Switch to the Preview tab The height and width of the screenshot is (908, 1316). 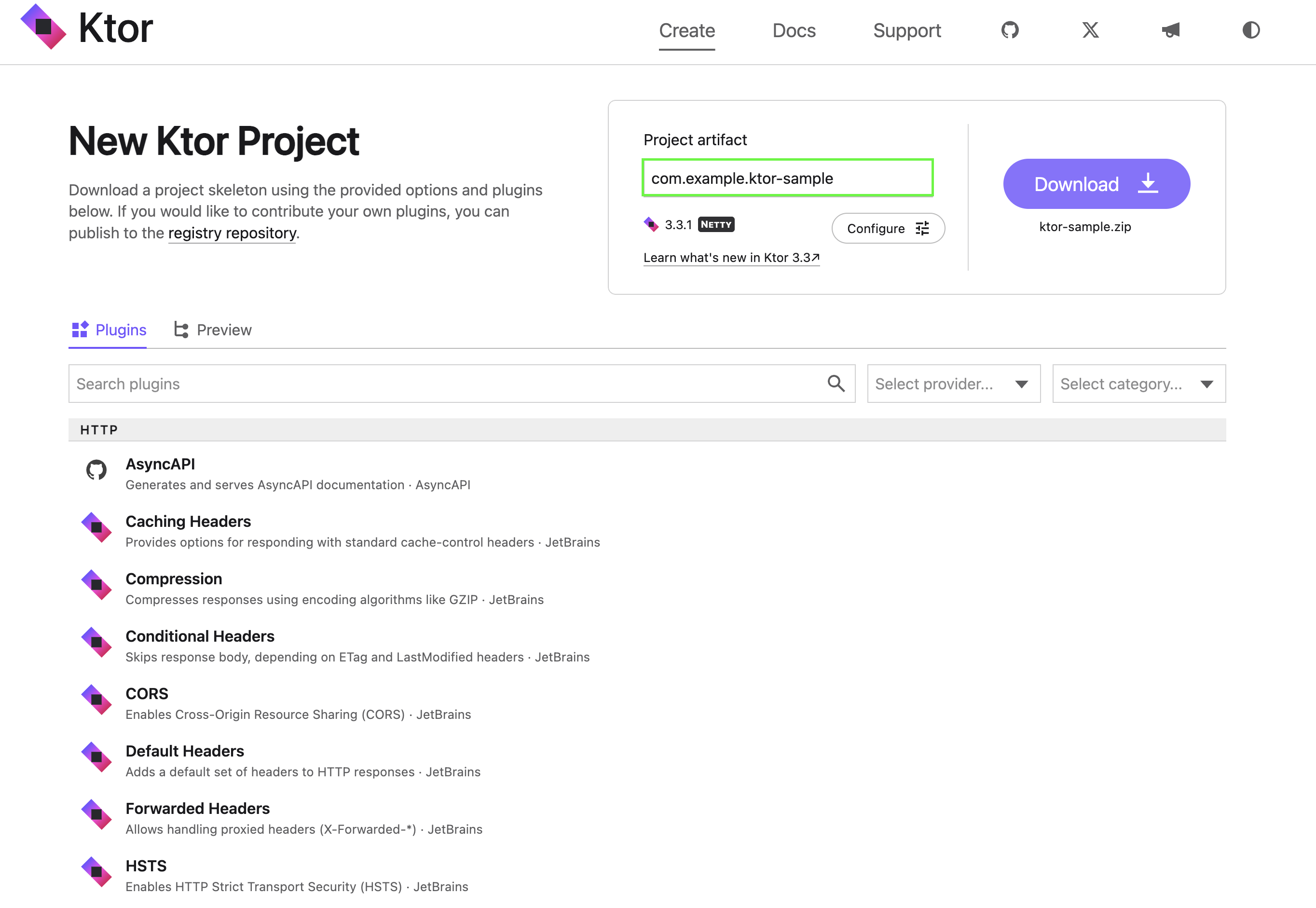[213, 330]
